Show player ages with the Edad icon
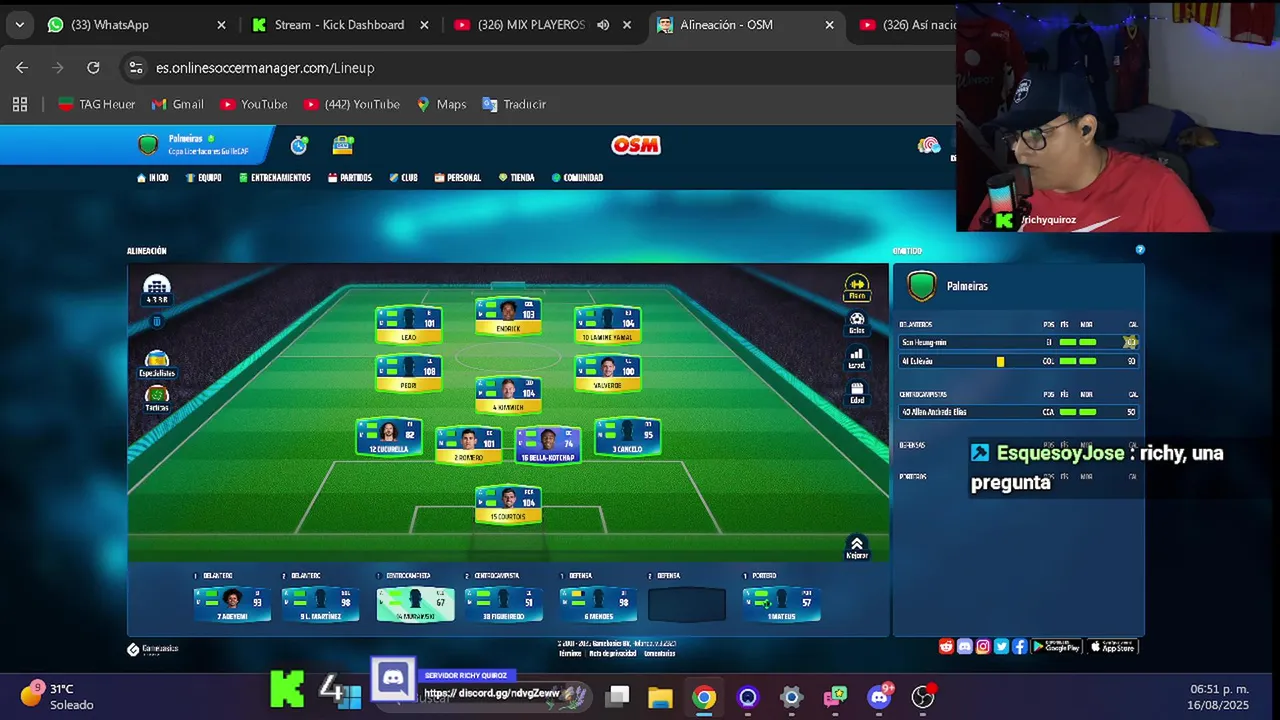The width and height of the screenshot is (1280, 720). click(x=857, y=393)
